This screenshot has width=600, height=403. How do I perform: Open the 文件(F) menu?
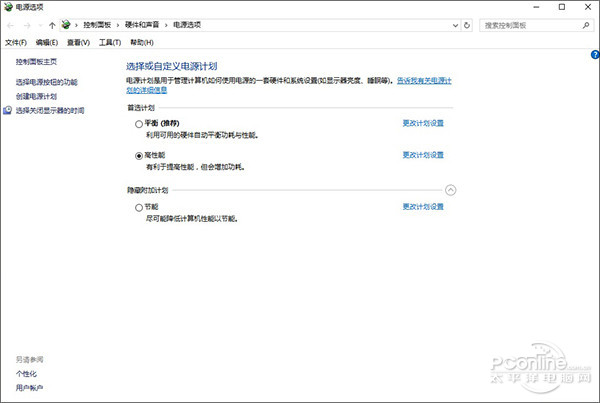14,43
